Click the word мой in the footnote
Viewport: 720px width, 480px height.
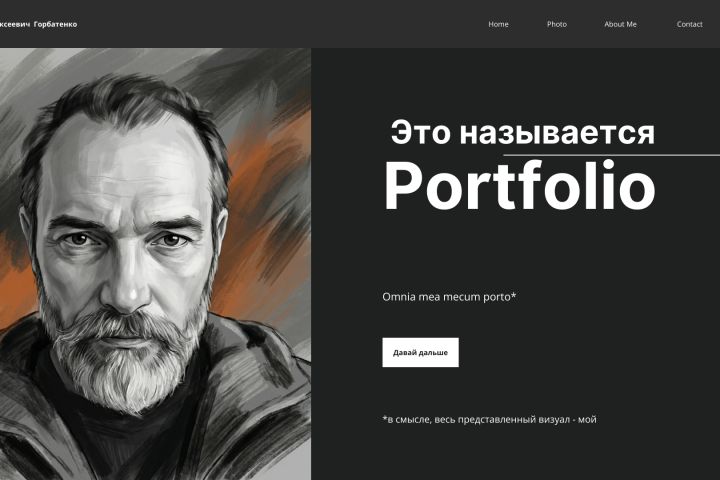(x=587, y=419)
